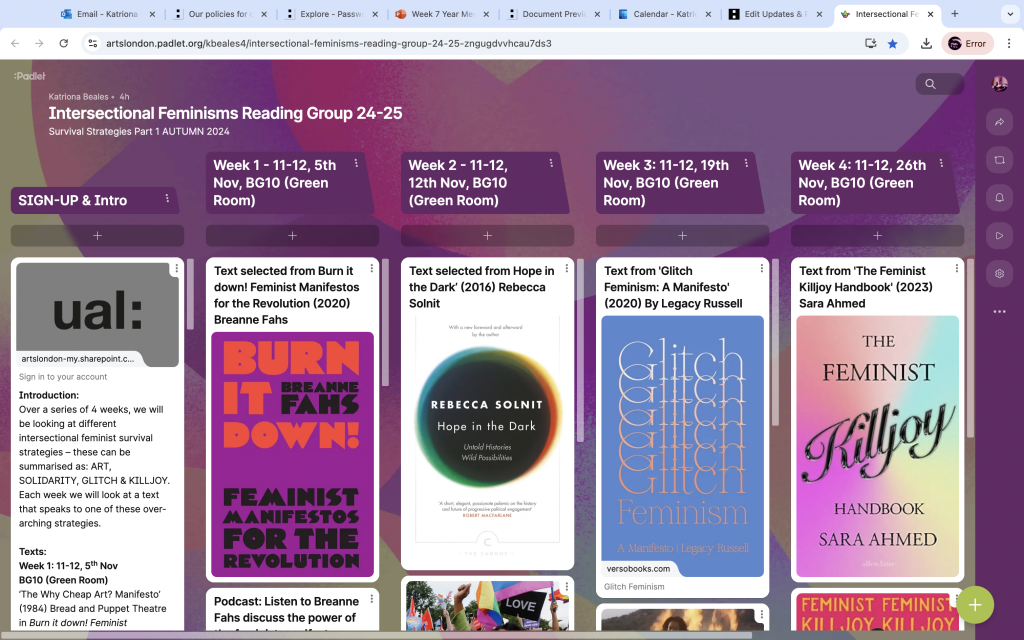Add a post under the Week 4 column
The height and width of the screenshot is (640, 1024).
click(878, 236)
